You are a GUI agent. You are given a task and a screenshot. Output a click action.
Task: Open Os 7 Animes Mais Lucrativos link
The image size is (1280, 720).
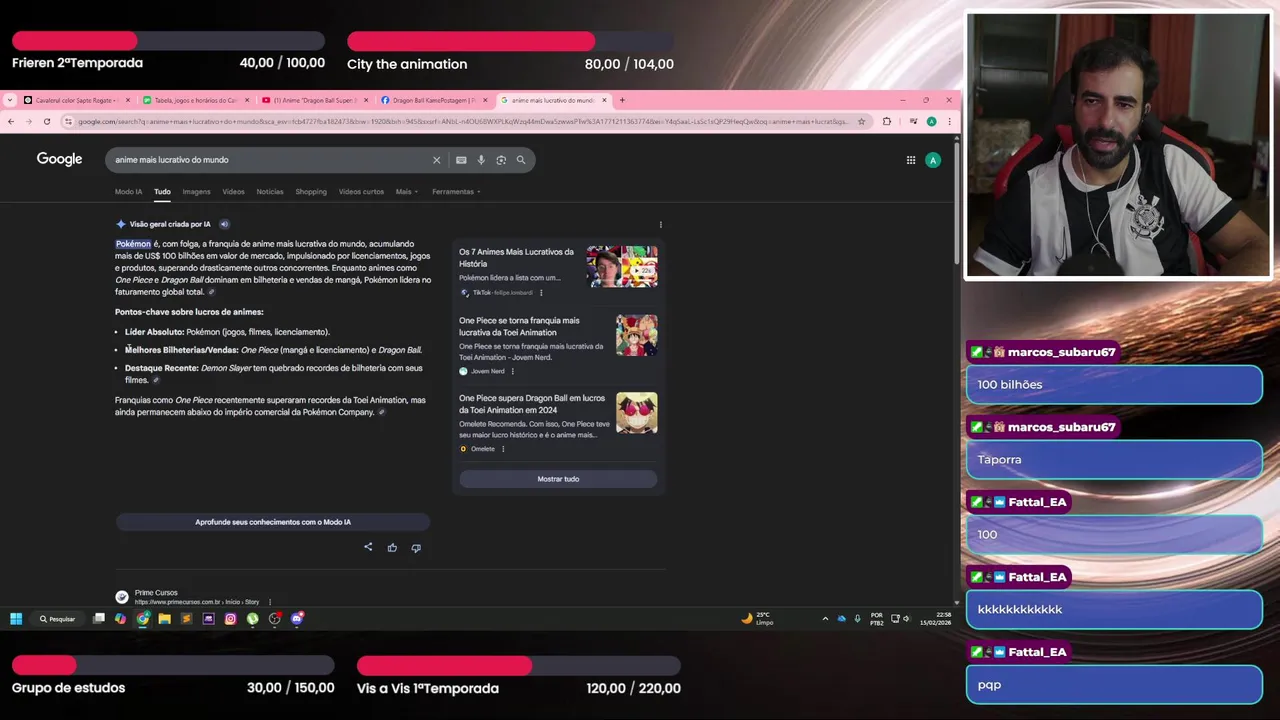516,257
